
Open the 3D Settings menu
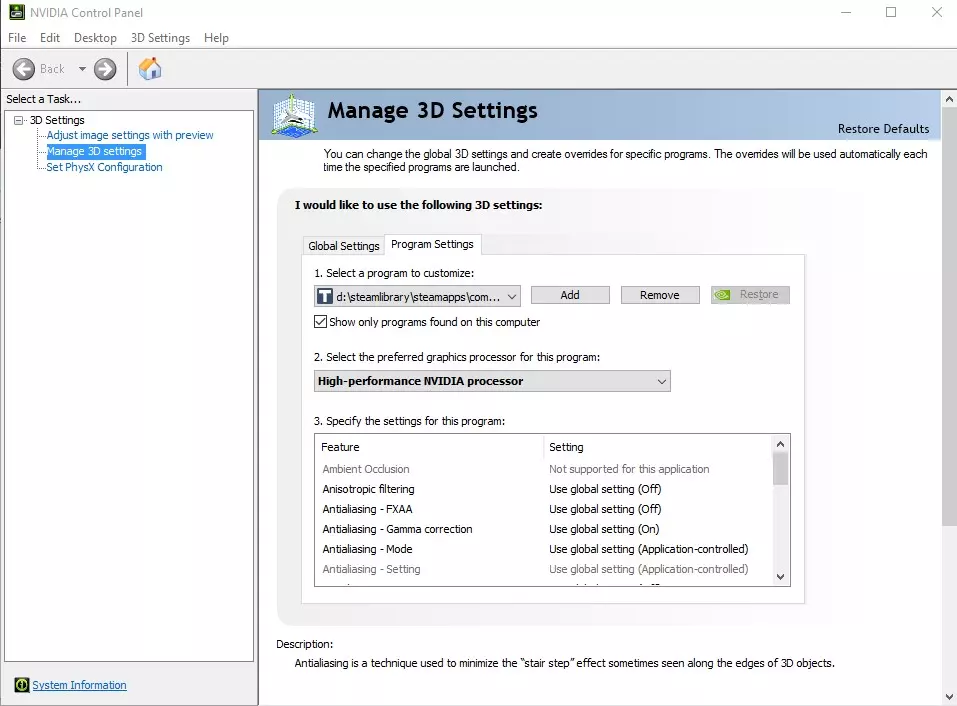pos(160,38)
